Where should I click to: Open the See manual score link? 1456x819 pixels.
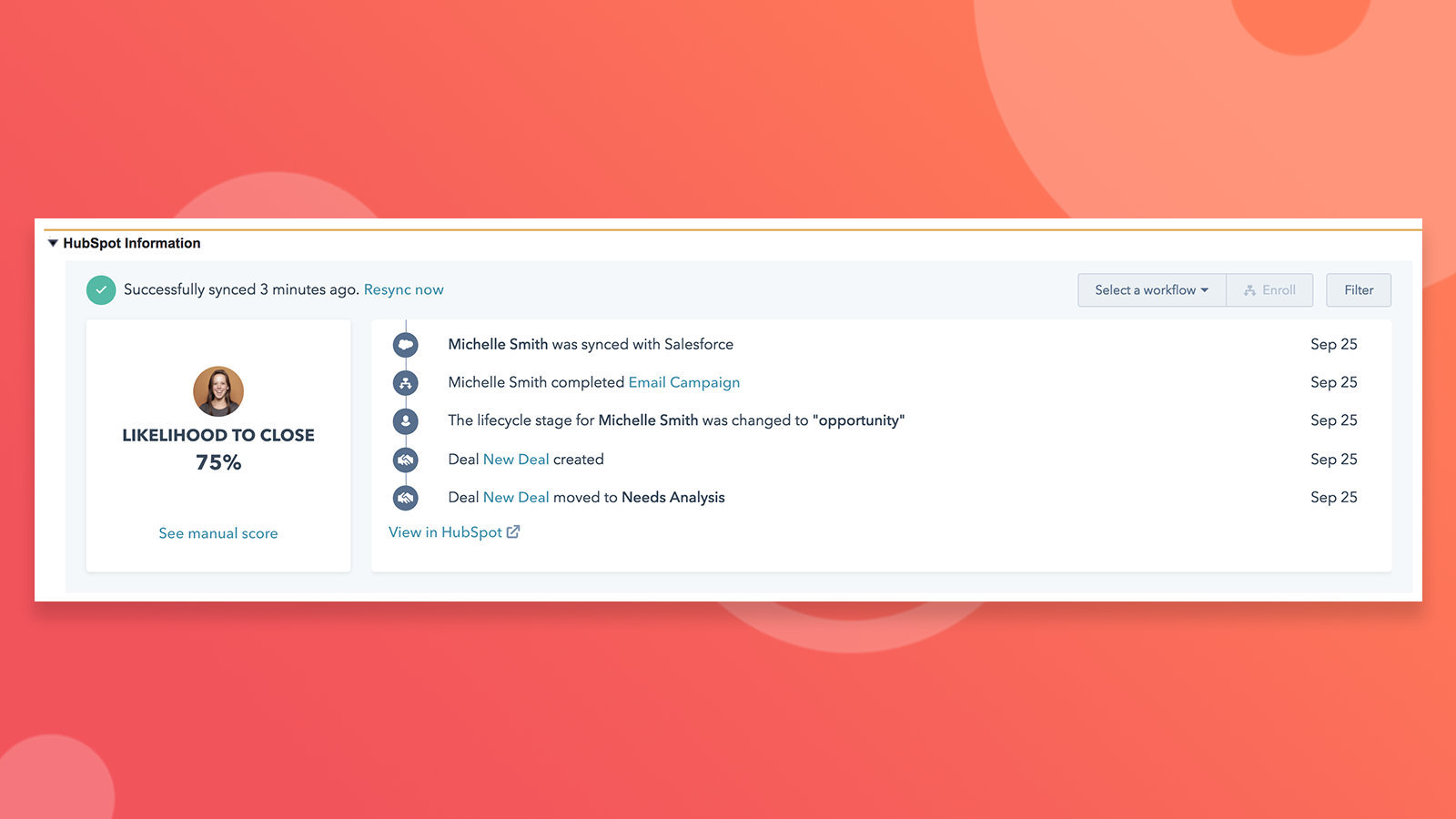(218, 533)
